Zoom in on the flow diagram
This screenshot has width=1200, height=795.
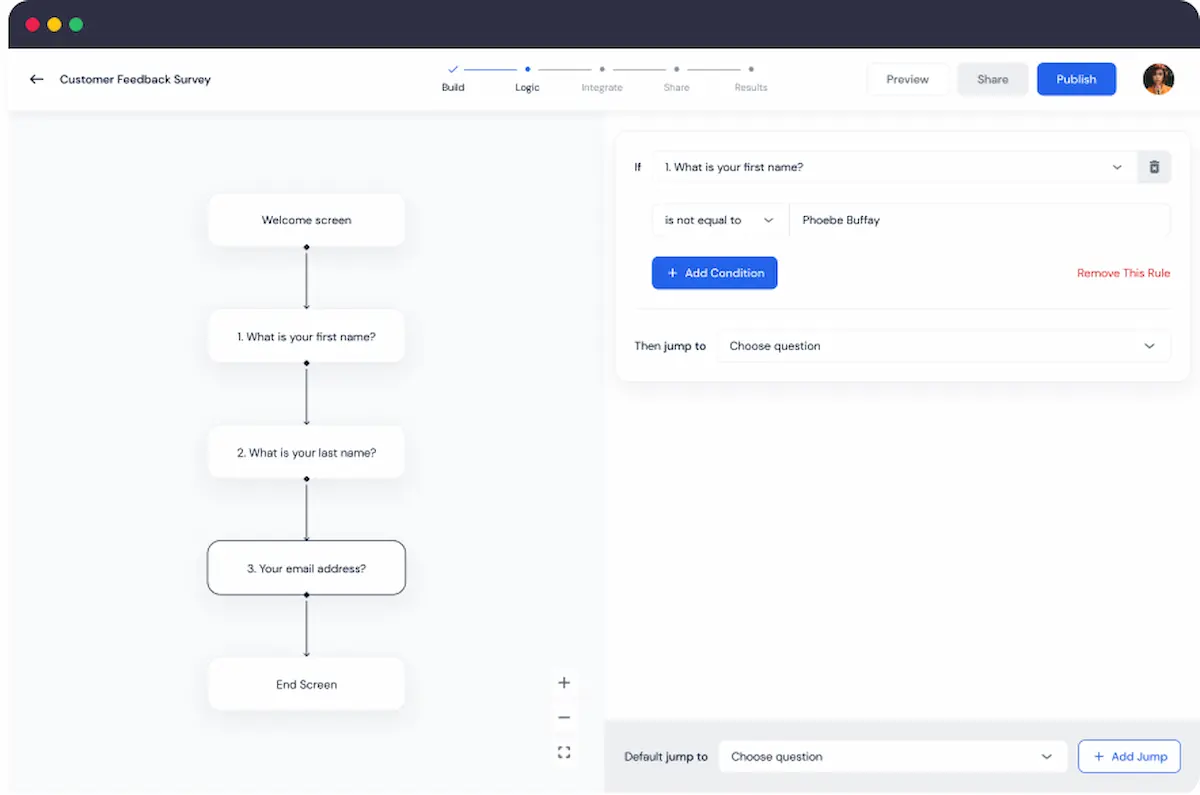pyautogui.click(x=564, y=683)
